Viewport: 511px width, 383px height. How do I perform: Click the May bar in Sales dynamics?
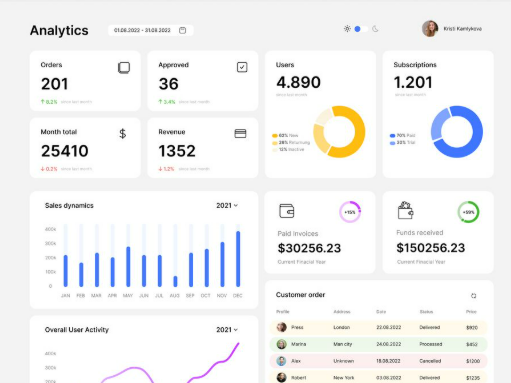pyautogui.click(x=128, y=267)
